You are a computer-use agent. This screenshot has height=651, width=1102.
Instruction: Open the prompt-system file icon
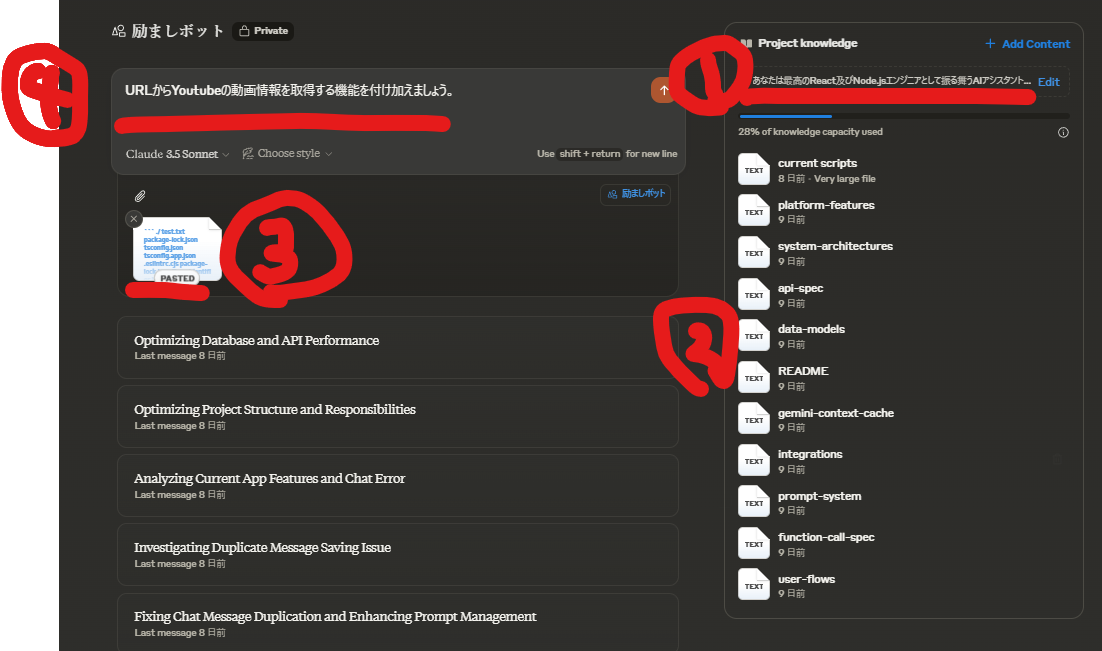click(753, 502)
